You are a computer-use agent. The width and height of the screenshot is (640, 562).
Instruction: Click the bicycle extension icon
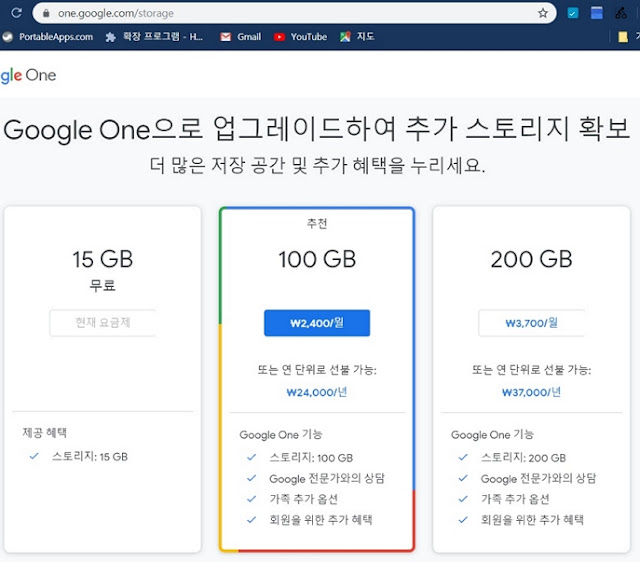[x=621, y=13]
